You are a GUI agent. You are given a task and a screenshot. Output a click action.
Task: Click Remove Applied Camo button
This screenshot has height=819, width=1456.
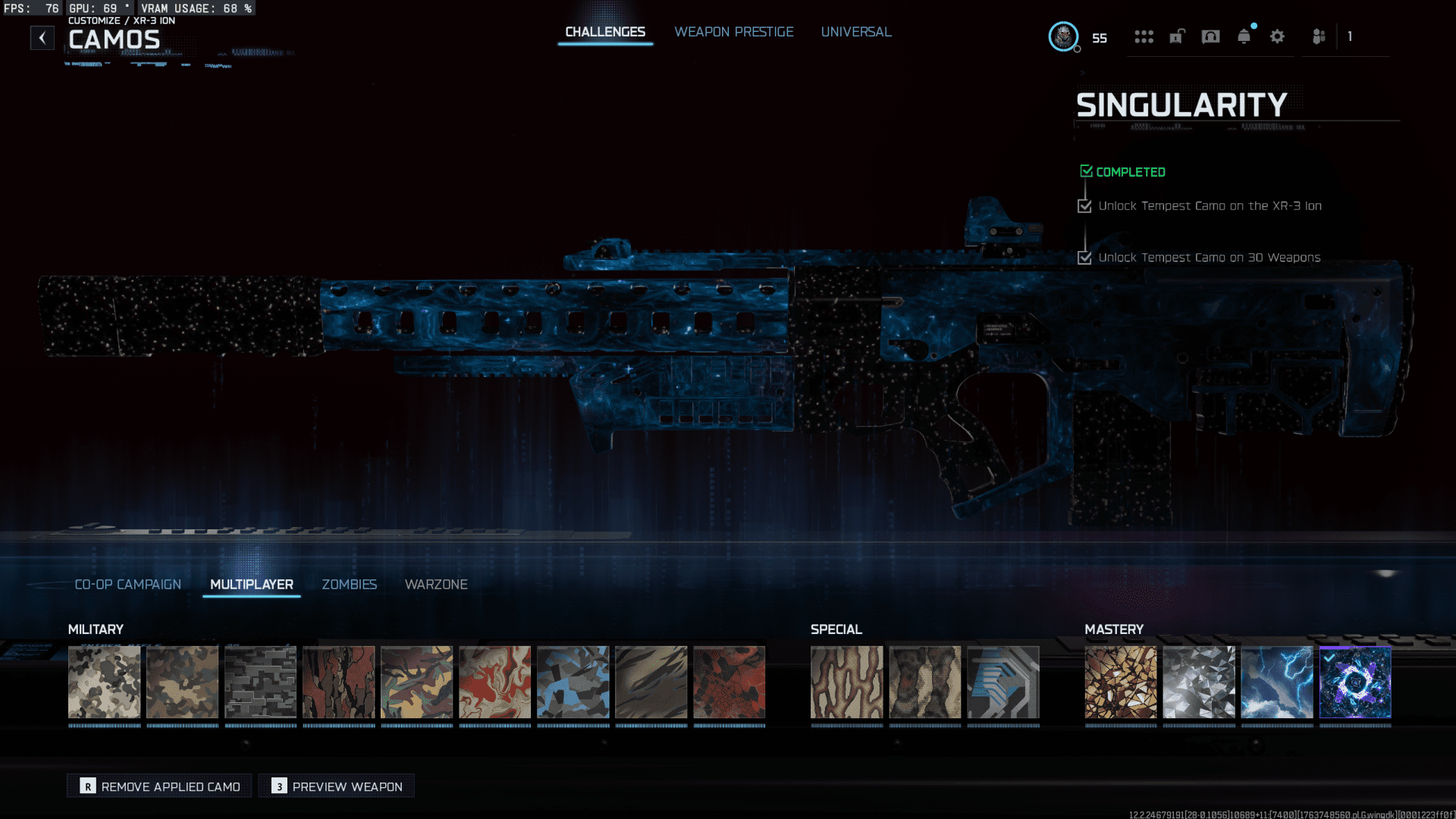coord(159,786)
